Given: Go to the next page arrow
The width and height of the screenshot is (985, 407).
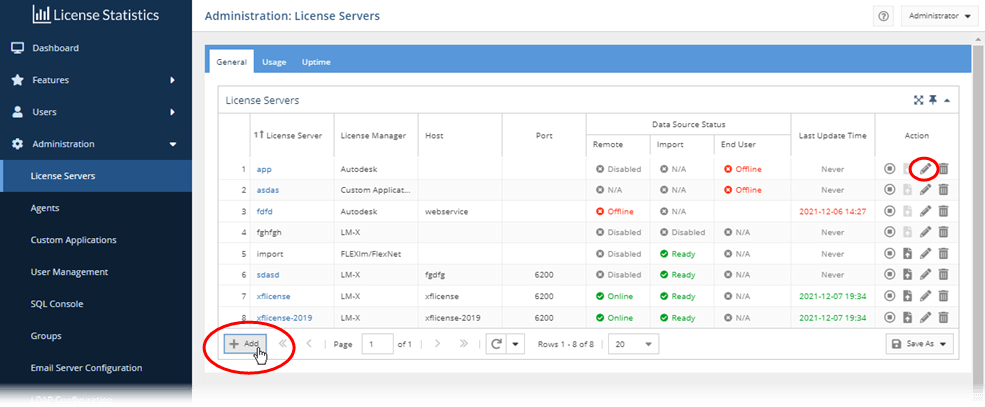Looking at the screenshot, I should click(438, 344).
